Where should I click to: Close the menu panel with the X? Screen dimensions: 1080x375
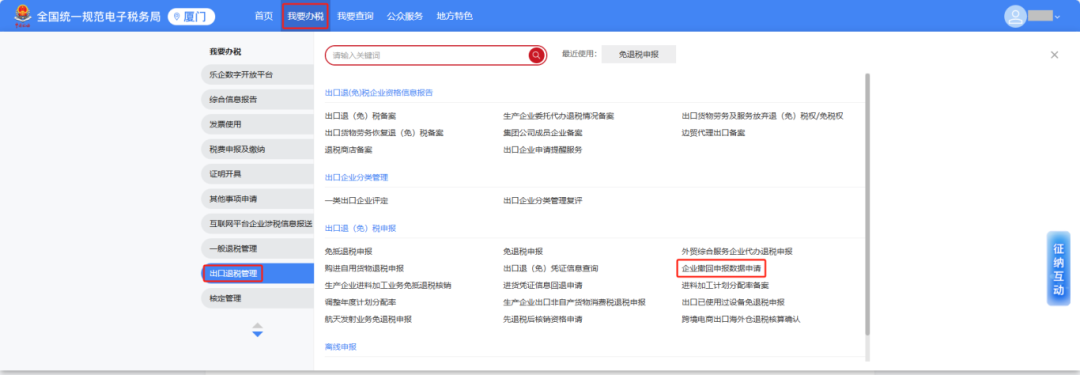click(1054, 54)
